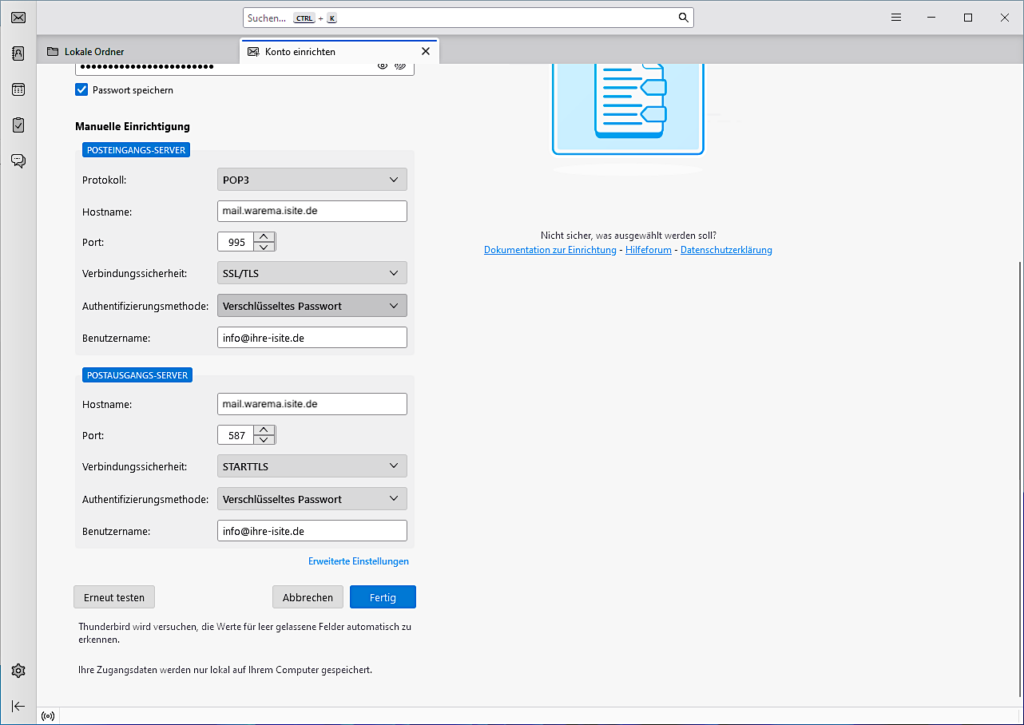Open the Tasks space icon
The width and height of the screenshot is (1024, 725).
18,125
